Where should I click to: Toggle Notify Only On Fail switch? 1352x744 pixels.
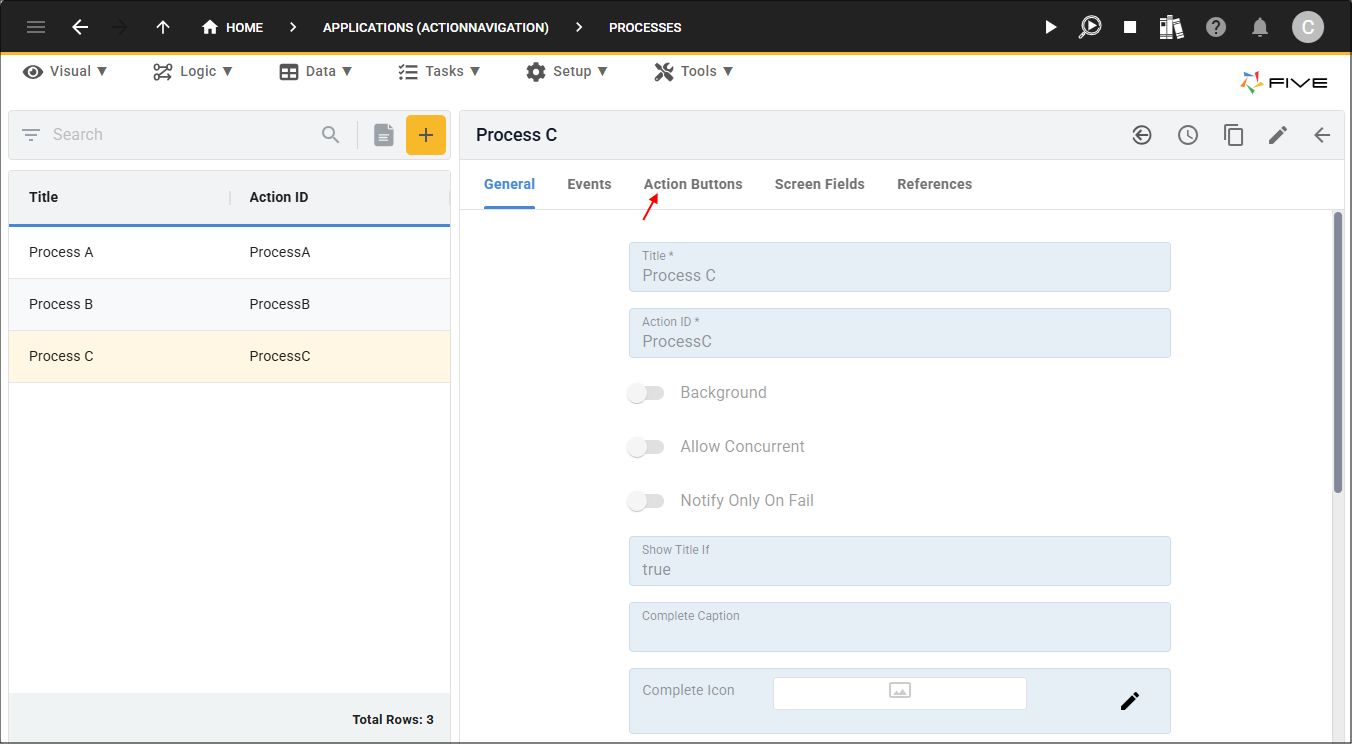(x=646, y=501)
